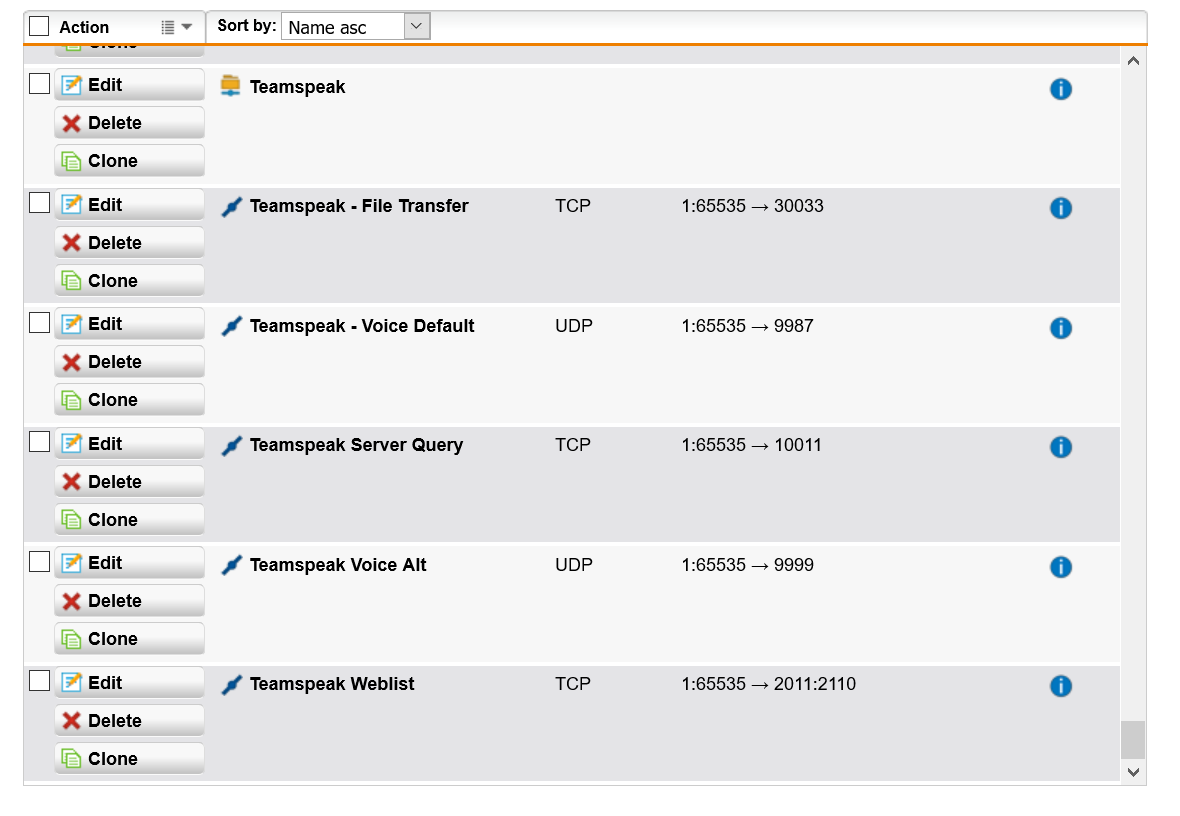Click the vertical scrollbar thumb
The width and height of the screenshot is (1180, 816).
[1133, 741]
